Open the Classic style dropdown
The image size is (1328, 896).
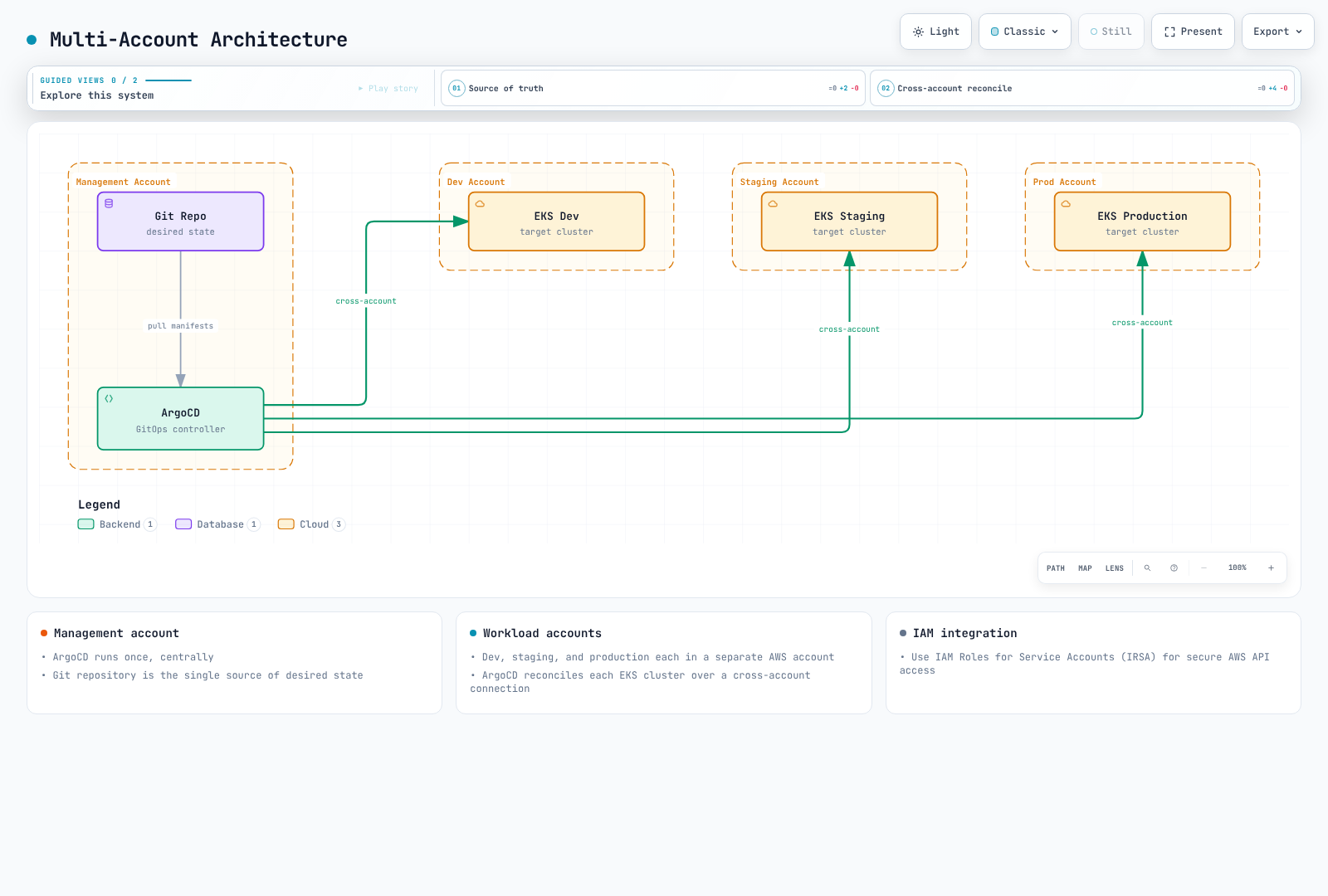[x=1025, y=32]
